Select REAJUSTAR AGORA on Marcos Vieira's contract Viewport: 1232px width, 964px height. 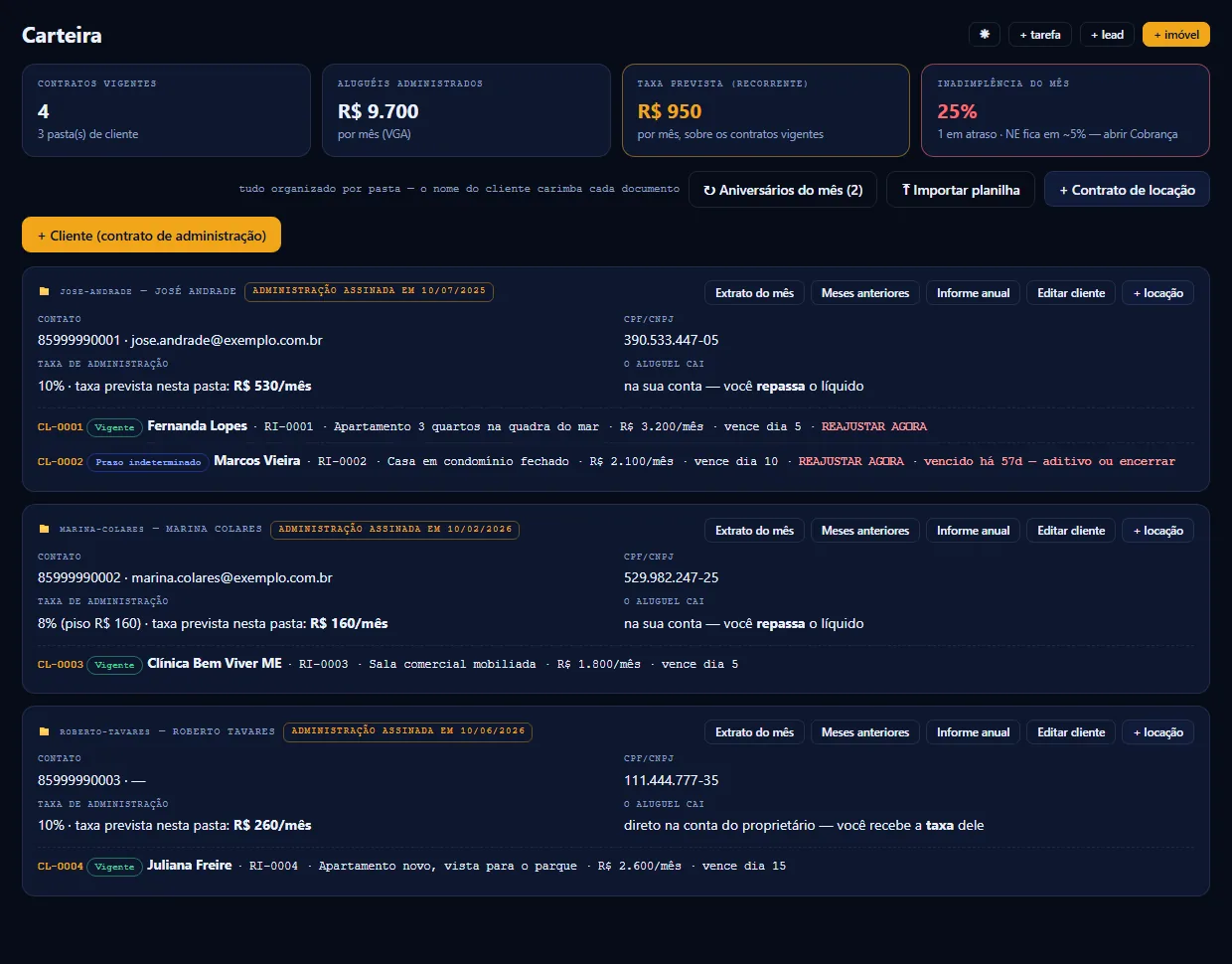click(x=851, y=461)
